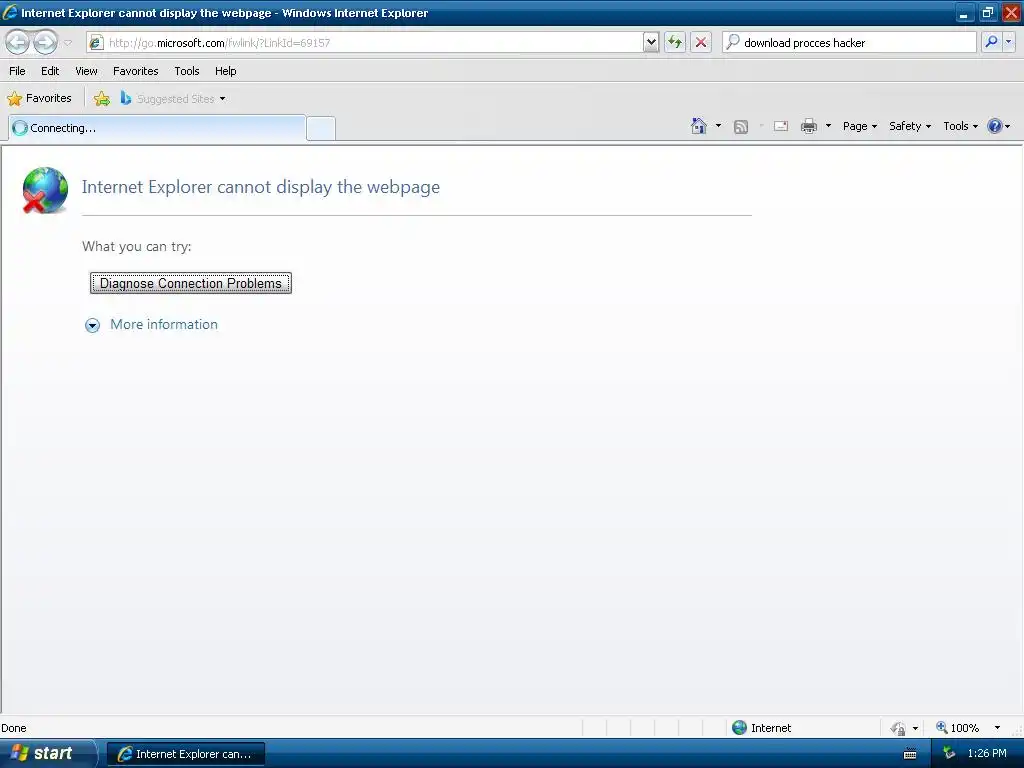Click the 'More information' link text
Image resolution: width=1024 pixels, height=768 pixels.
tap(164, 325)
